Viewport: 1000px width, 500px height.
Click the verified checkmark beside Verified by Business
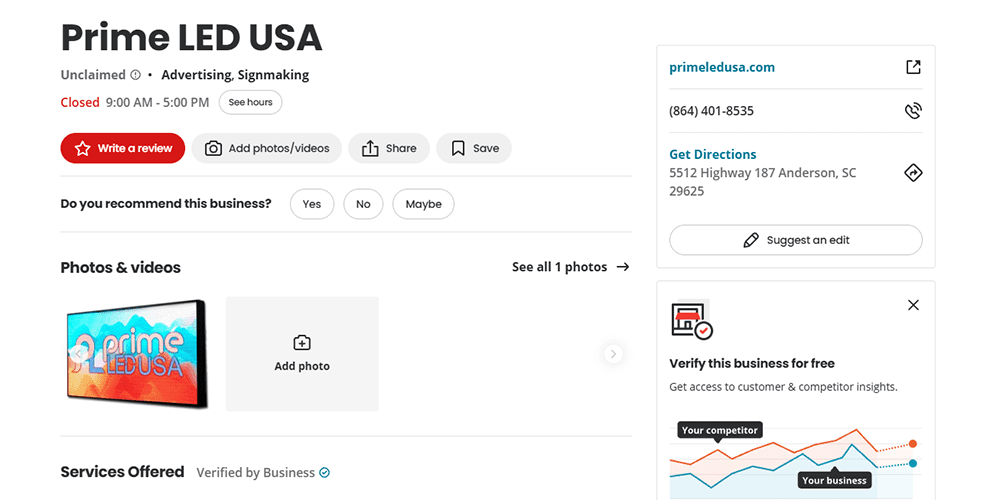(324, 473)
